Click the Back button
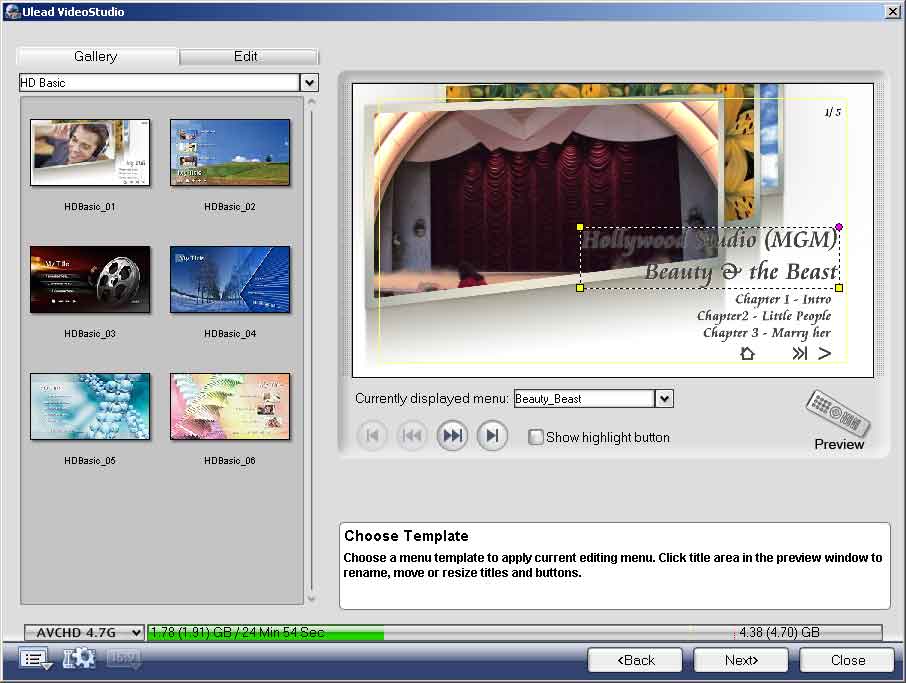The width and height of the screenshot is (906, 683). point(635,660)
